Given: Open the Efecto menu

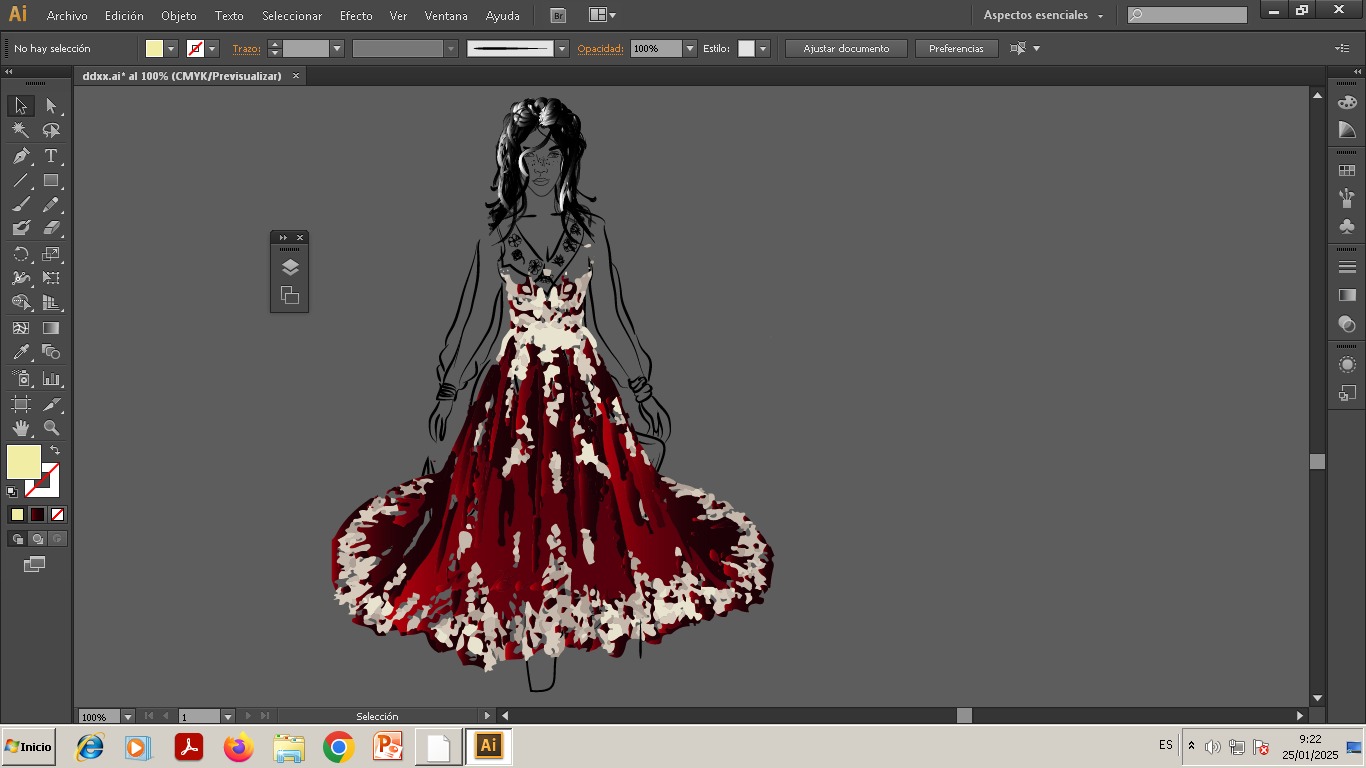Looking at the screenshot, I should [356, 16].
